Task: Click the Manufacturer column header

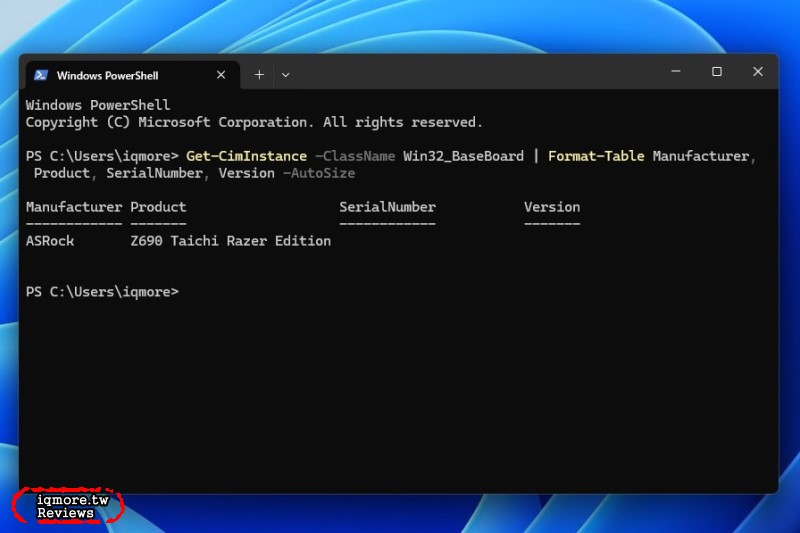Action: 74,207
